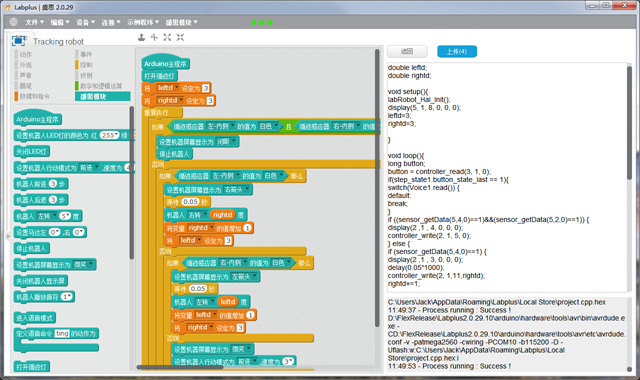Viewport: 640px width, 380px height.
Task: Click the 停止机器人 palette block
Action: click(x=31, y=248)
